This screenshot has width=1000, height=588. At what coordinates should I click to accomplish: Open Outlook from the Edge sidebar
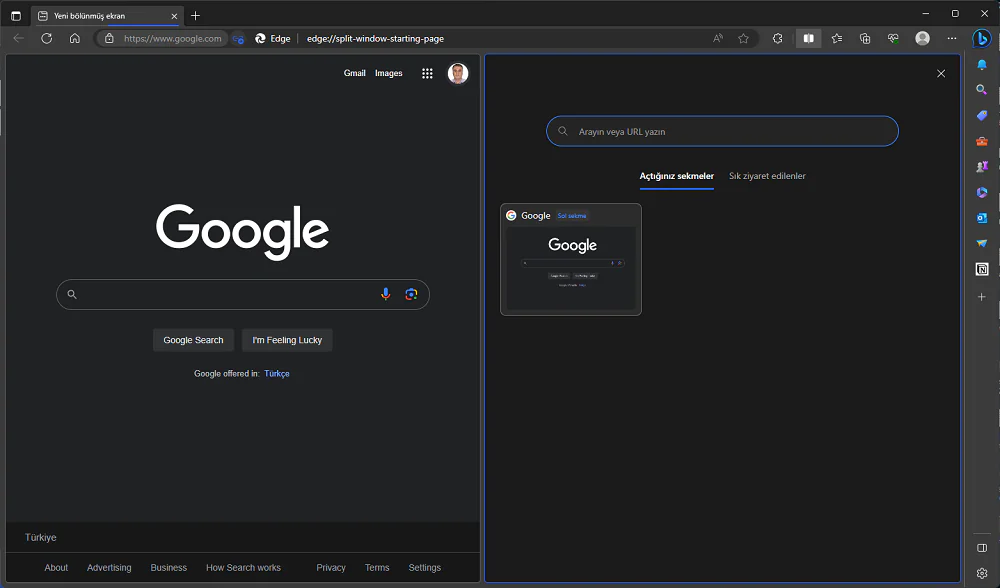pyautogui.click(x=982, y=218)
